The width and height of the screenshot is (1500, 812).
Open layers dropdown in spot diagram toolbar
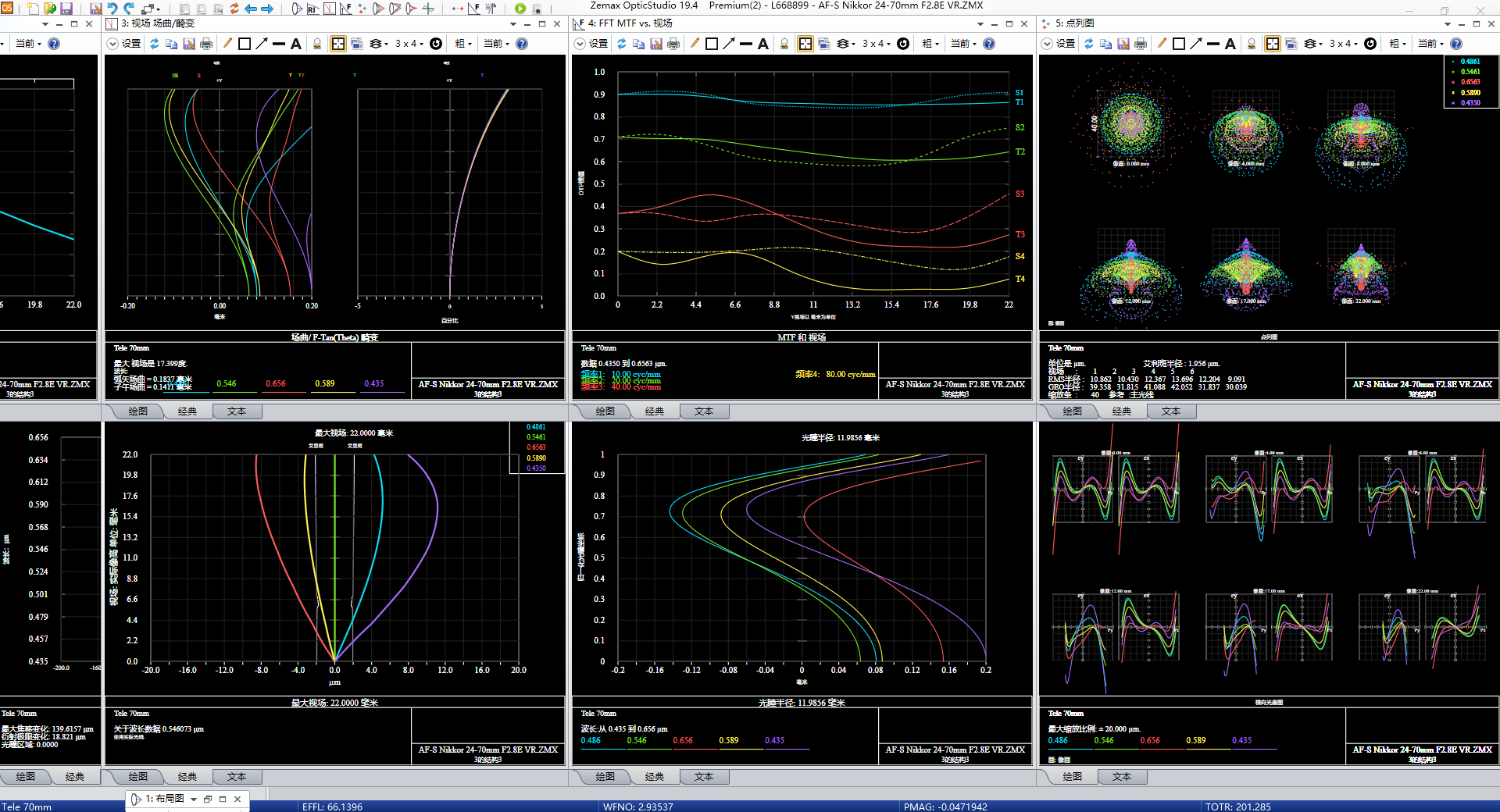(x=1314, y=44)
